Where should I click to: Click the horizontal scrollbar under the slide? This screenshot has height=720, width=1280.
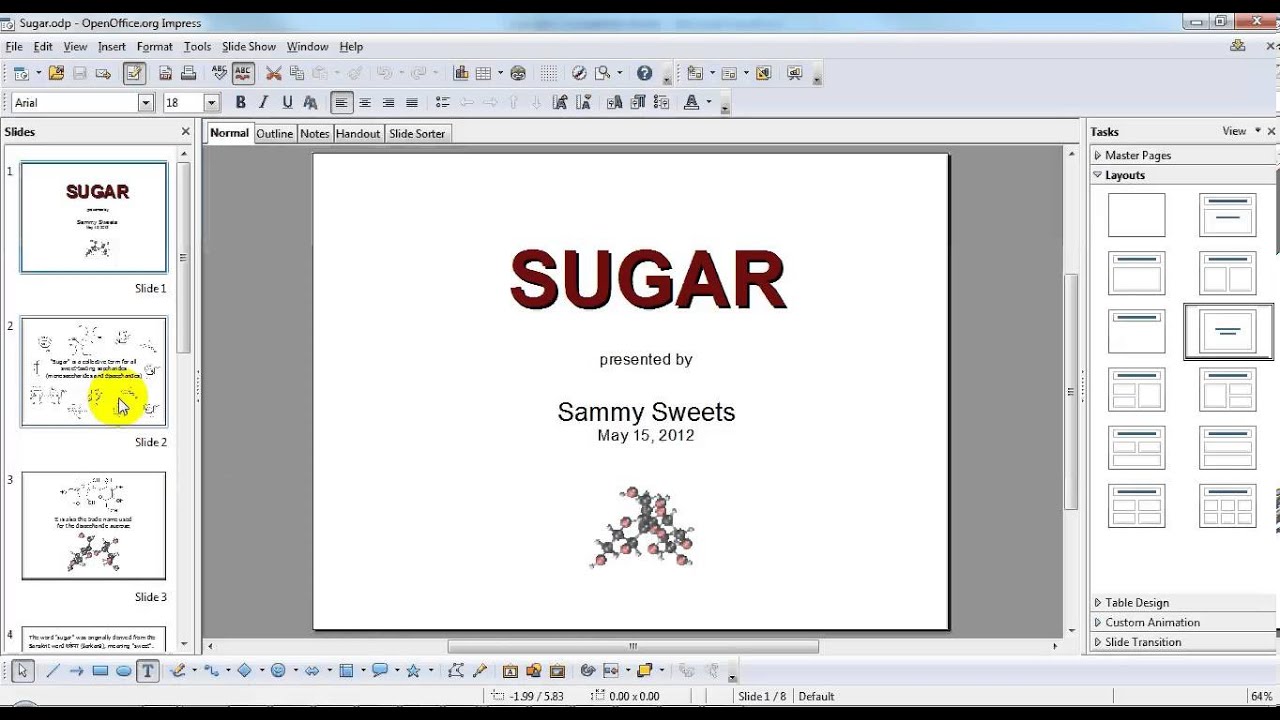(633, 646)
